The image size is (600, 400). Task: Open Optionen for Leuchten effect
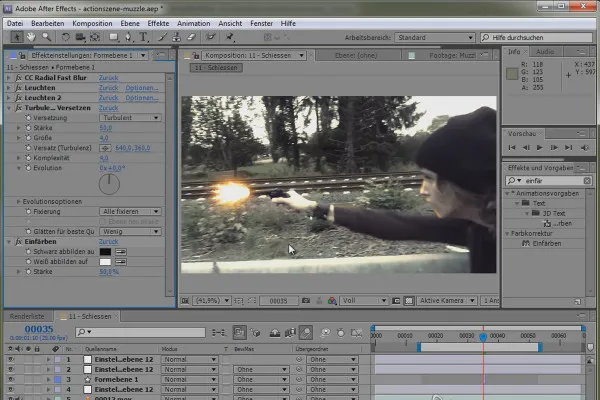(142, 88)
